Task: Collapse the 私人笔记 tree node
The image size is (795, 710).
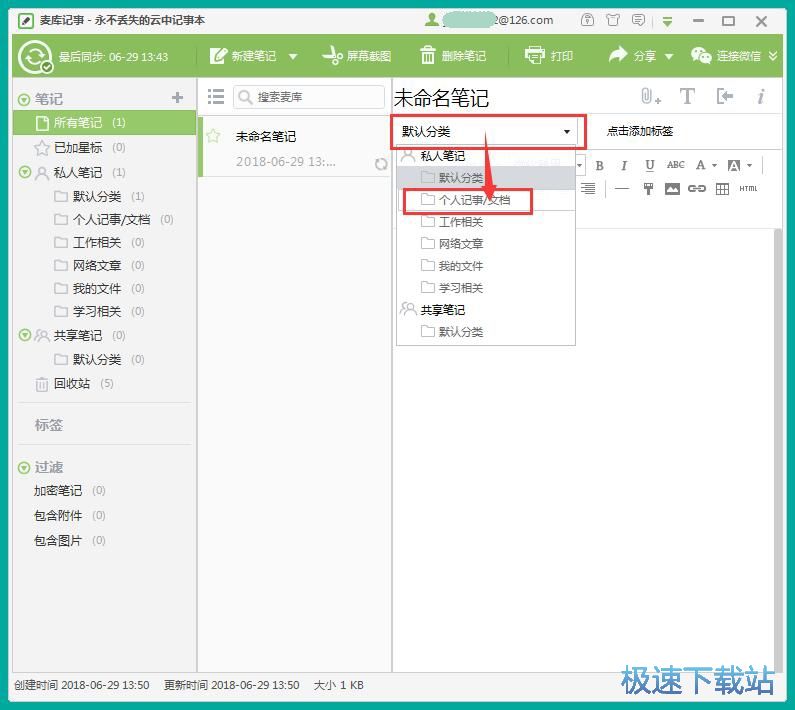Action: tap(25, 172)
